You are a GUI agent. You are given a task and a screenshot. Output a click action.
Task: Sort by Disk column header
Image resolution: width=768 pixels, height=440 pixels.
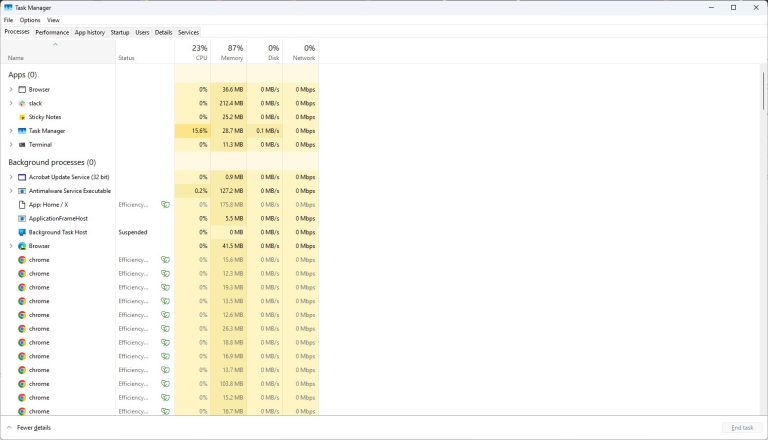coord(264,51)
